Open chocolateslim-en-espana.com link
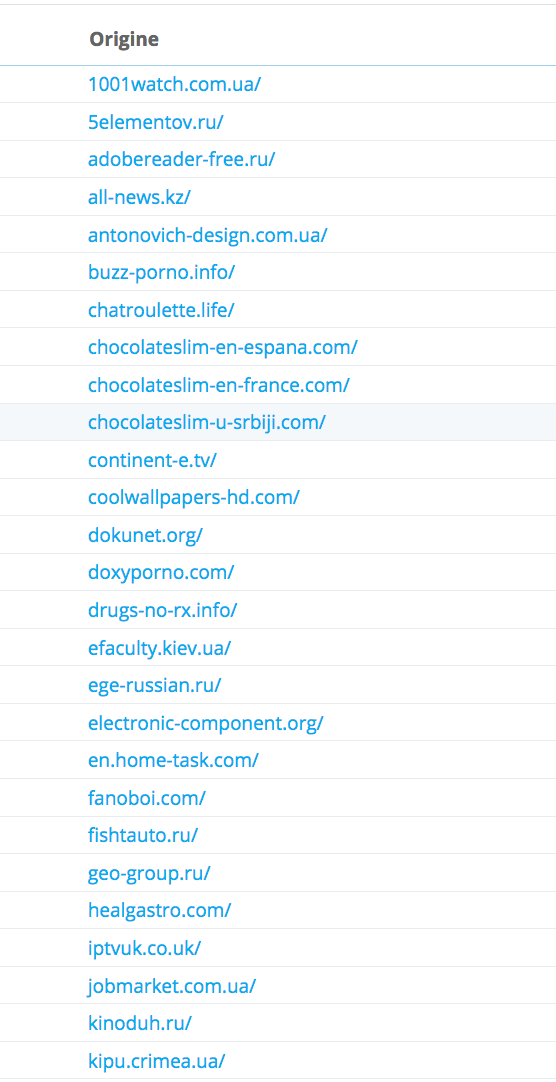 point(223,347)
